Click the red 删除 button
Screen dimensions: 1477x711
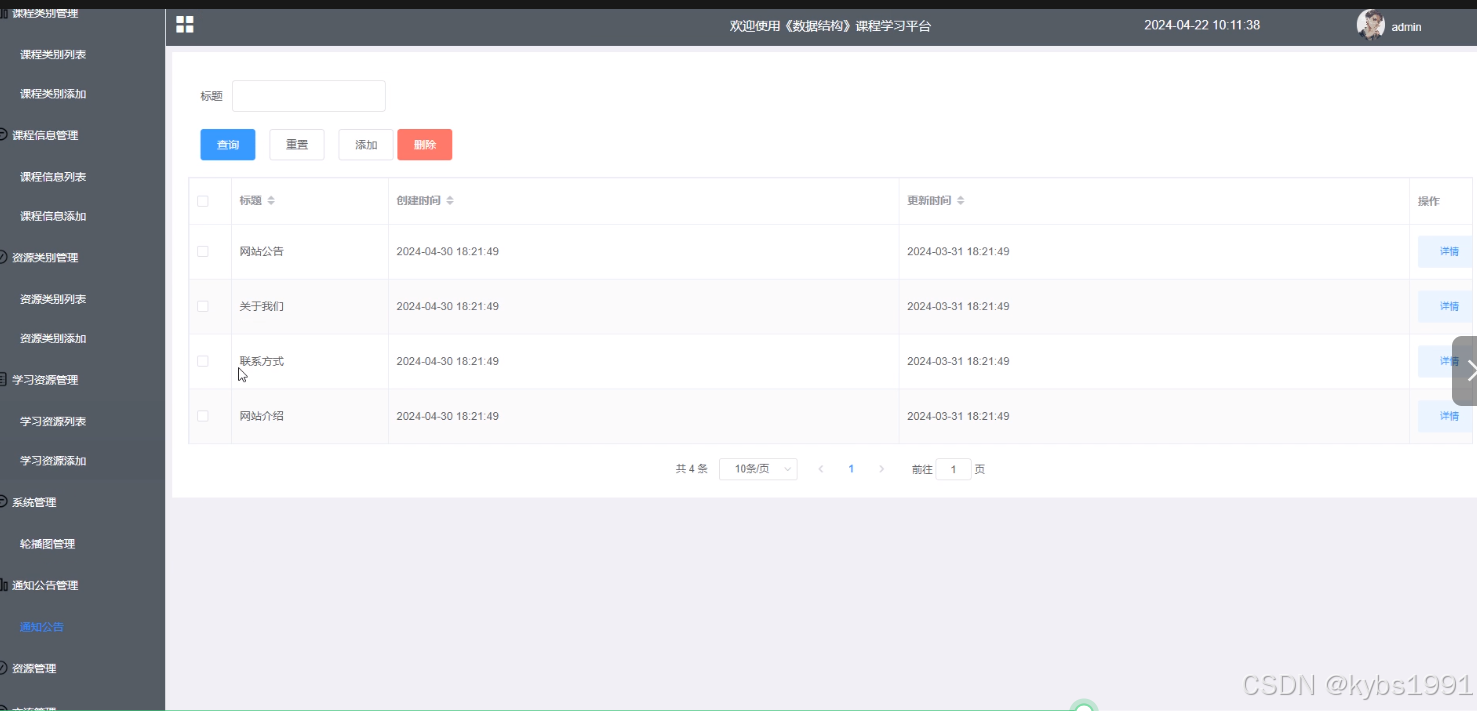click(x=425, y=145)
